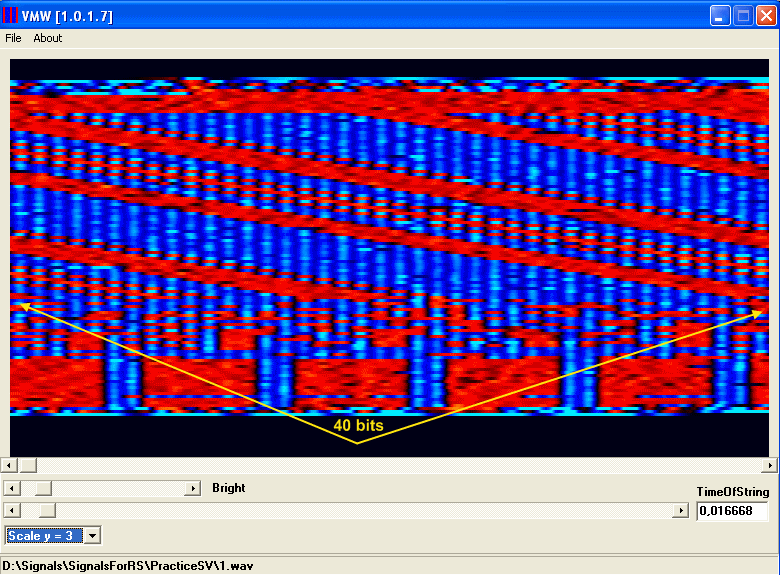The image size is (780, 575).
Task: Click left arrow of the image horizontal scrollbar
Action: click(x=10, y=466)
